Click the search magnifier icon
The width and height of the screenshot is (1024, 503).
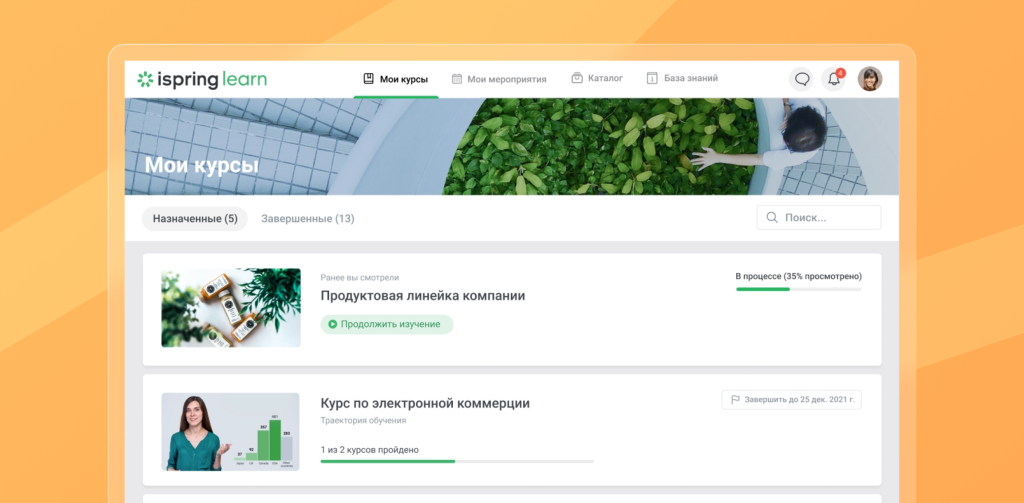pos(771,218)
